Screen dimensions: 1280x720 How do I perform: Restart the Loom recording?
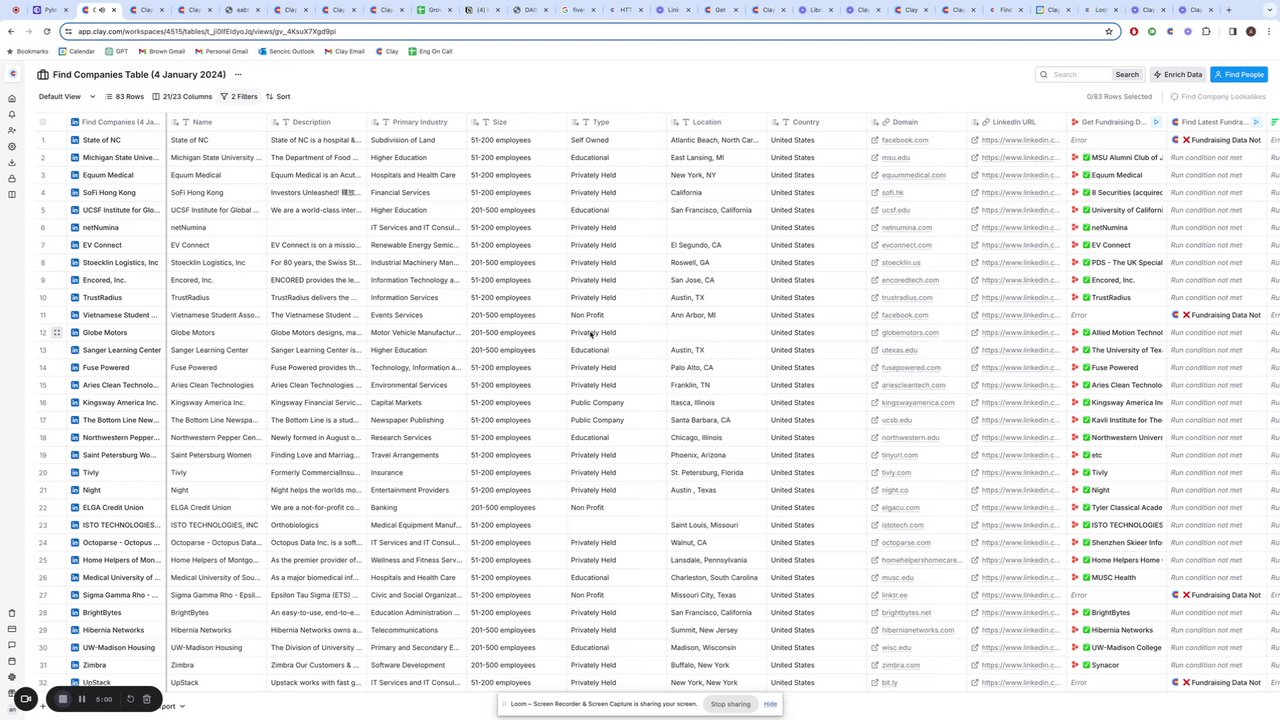[130, 699]
